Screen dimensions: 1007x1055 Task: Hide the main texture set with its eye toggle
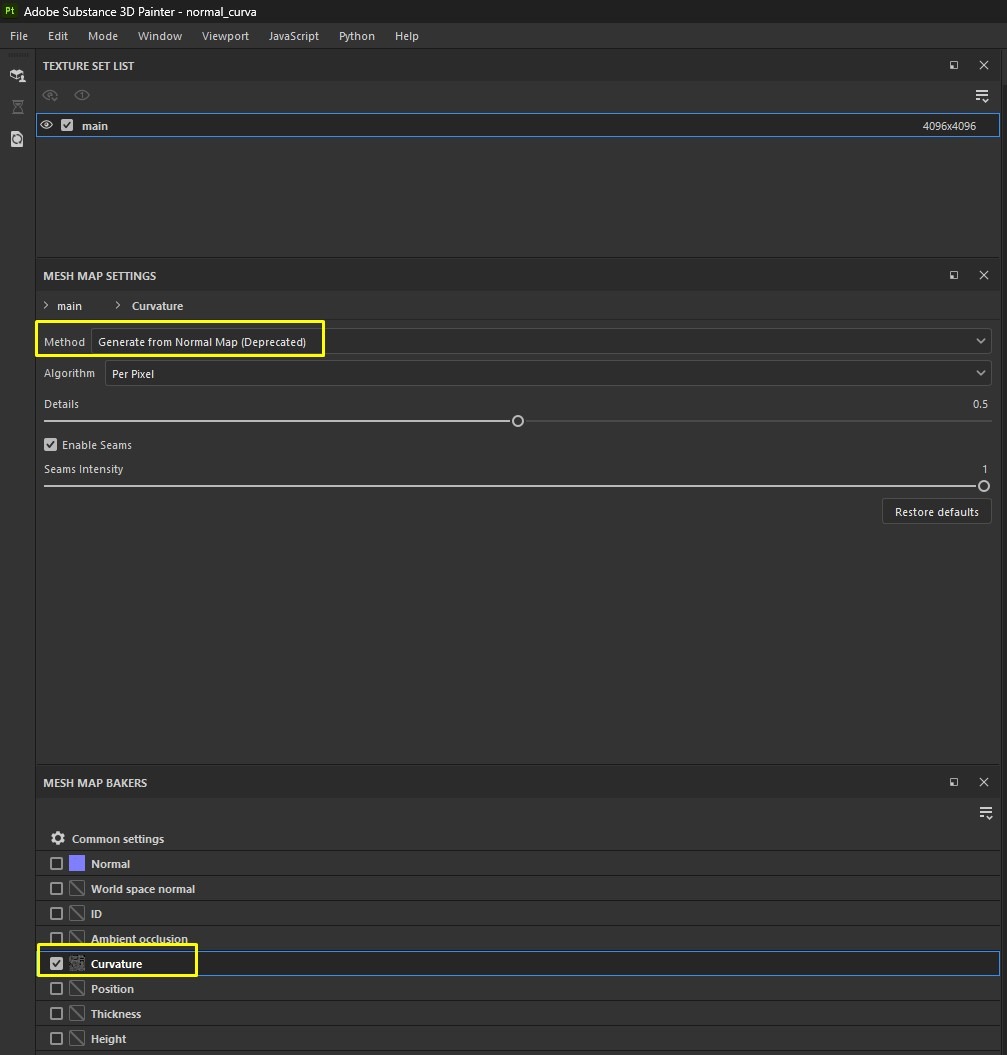point(46,125)
